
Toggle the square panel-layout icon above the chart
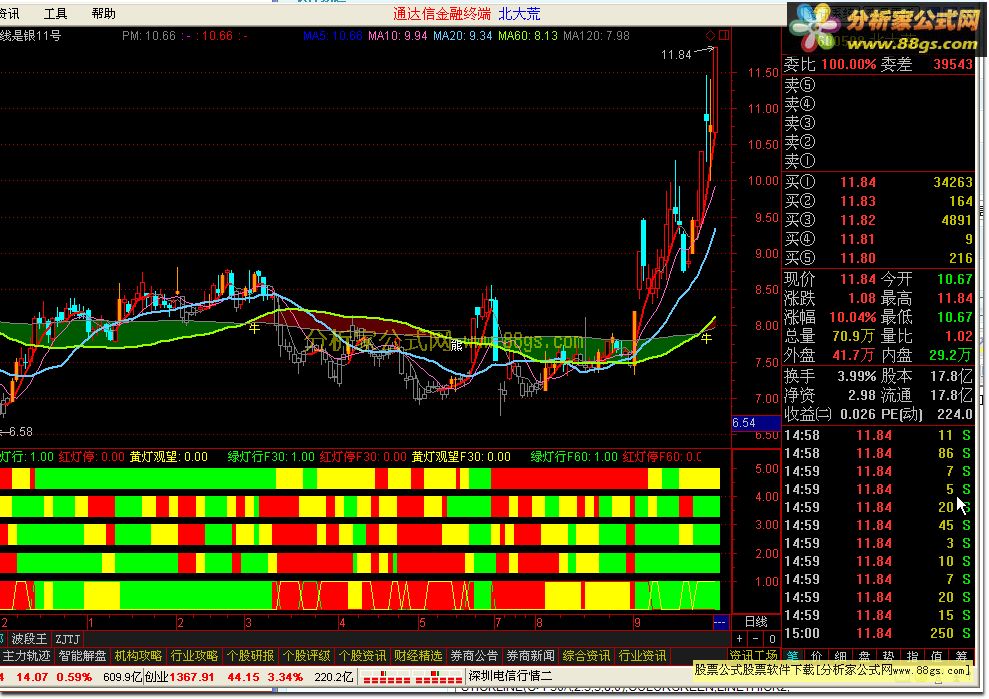[723, 35]
